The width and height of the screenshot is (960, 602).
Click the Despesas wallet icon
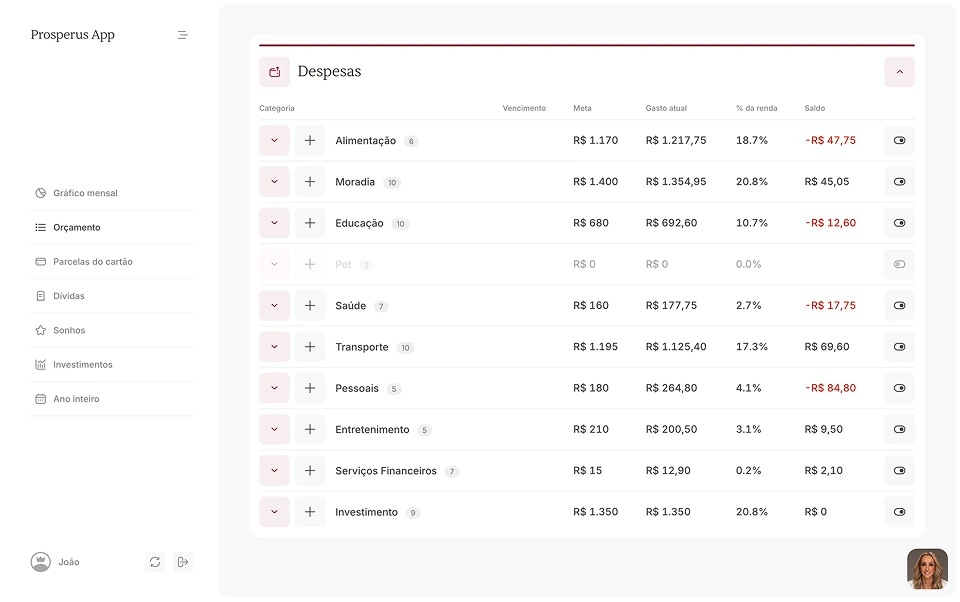274,72
